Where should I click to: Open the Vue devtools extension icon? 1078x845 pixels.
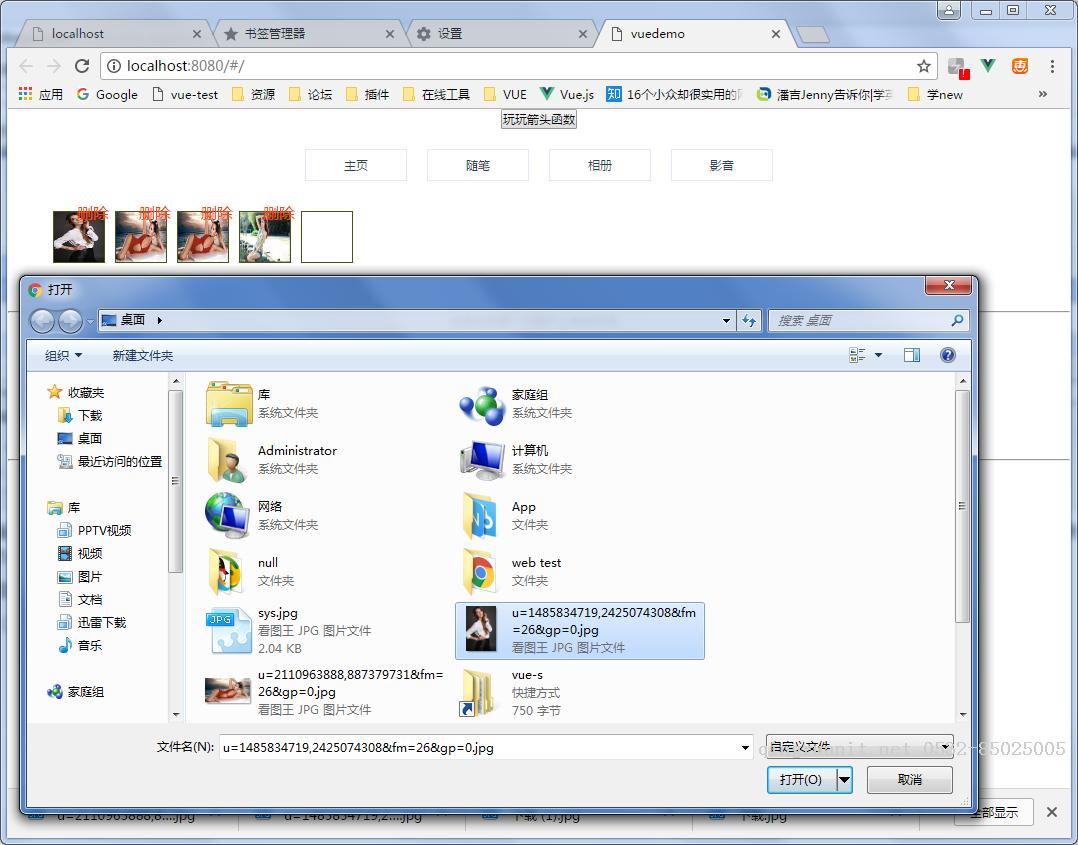[988, 66]
